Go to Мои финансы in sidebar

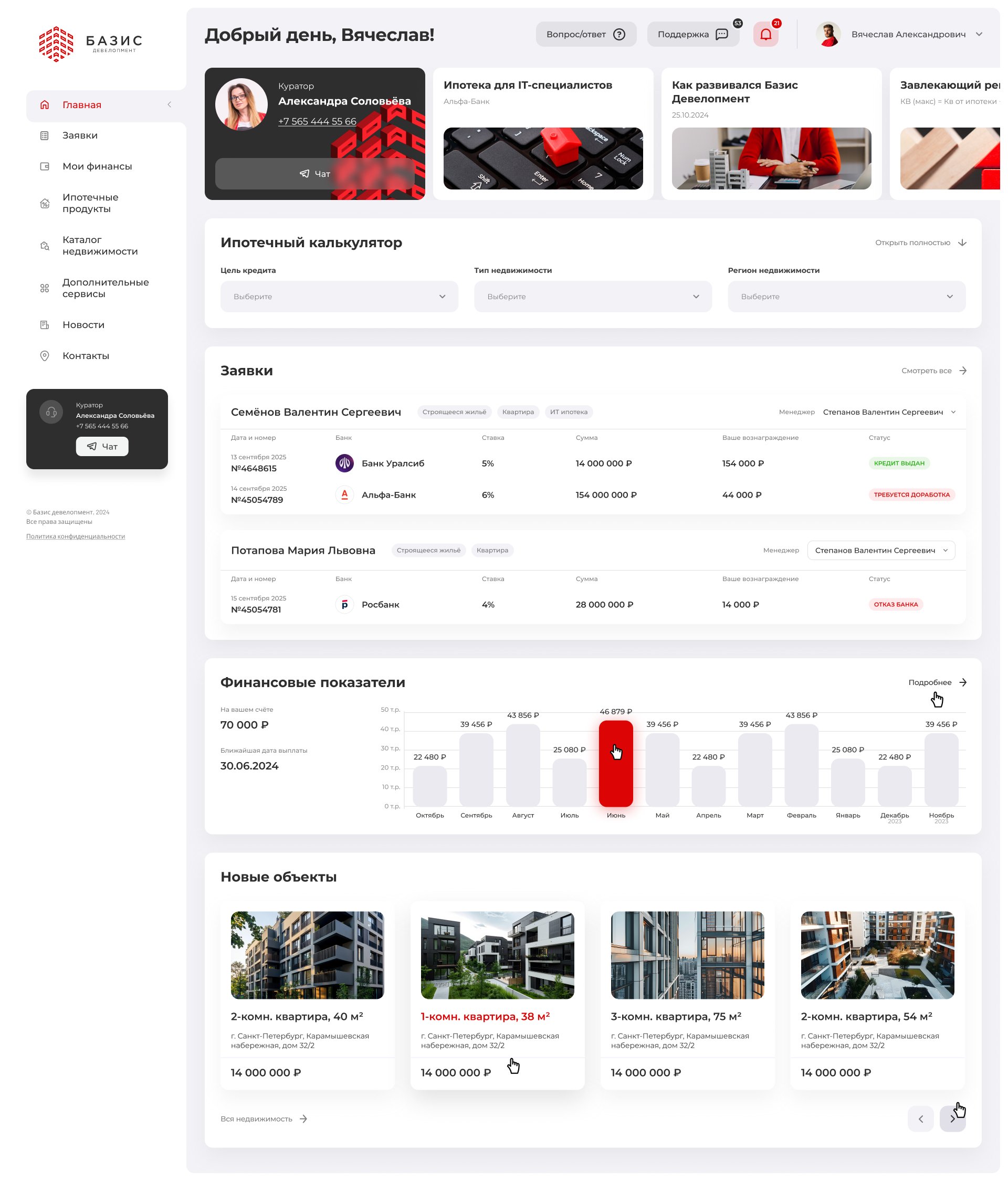pos(97,166)
